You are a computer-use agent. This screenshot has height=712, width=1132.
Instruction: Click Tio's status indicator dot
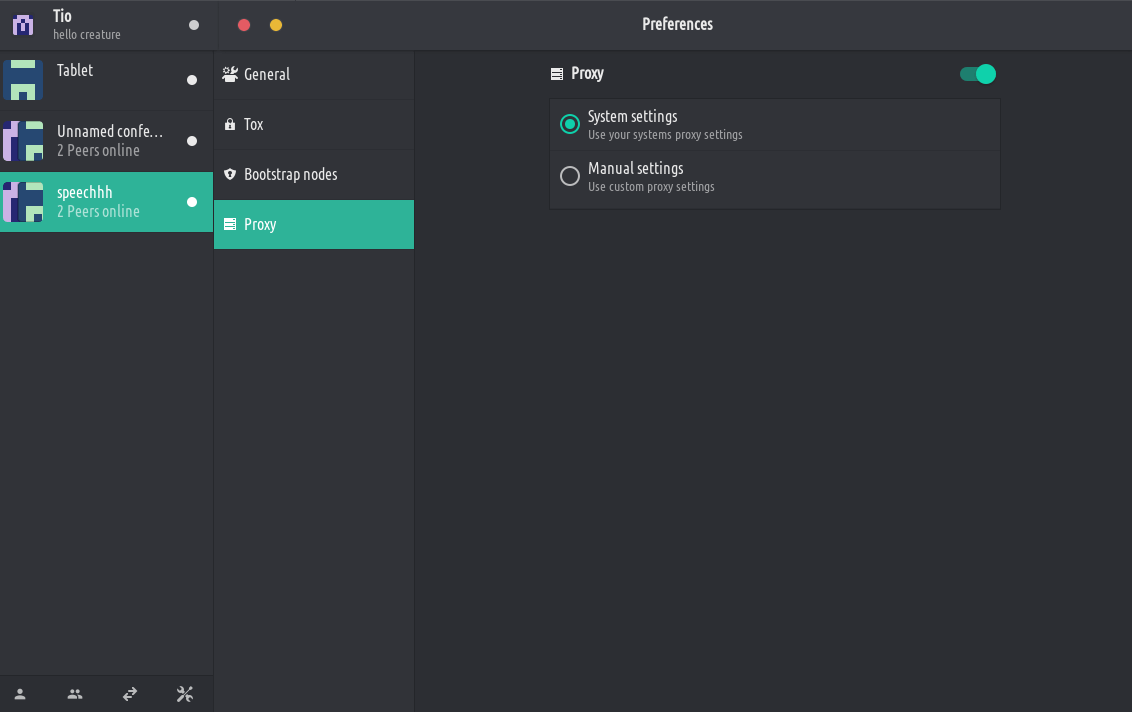coord(194,25)
